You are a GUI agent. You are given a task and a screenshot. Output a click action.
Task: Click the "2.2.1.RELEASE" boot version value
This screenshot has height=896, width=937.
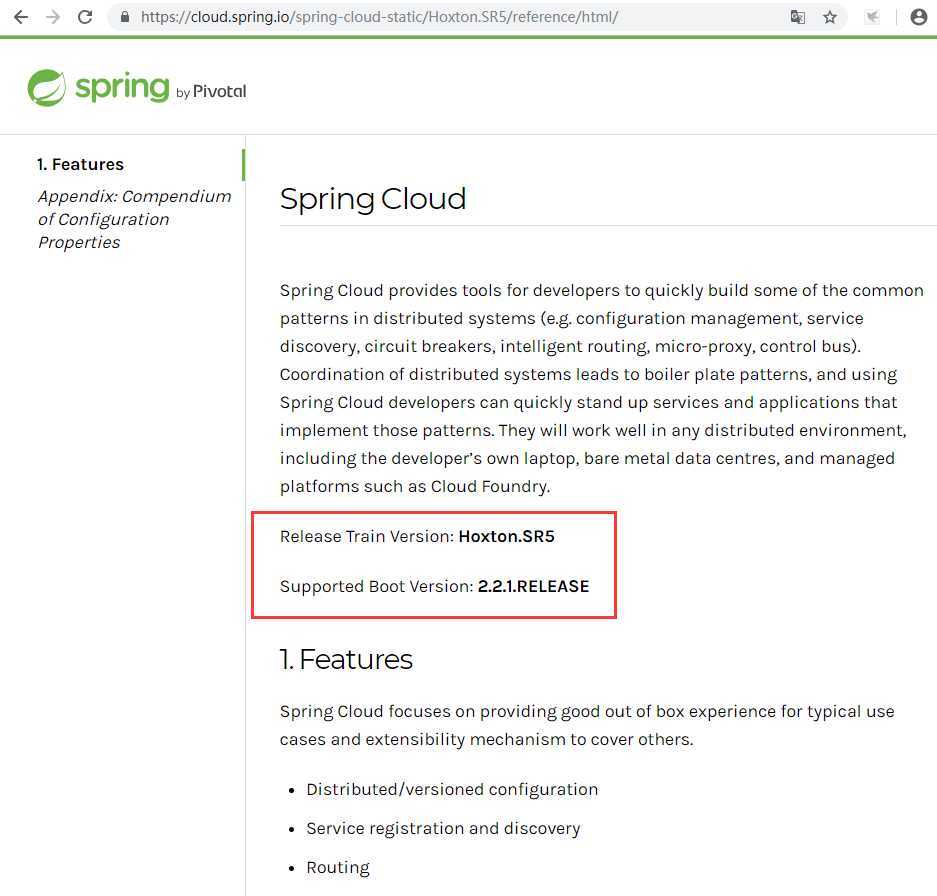[534, 586]
